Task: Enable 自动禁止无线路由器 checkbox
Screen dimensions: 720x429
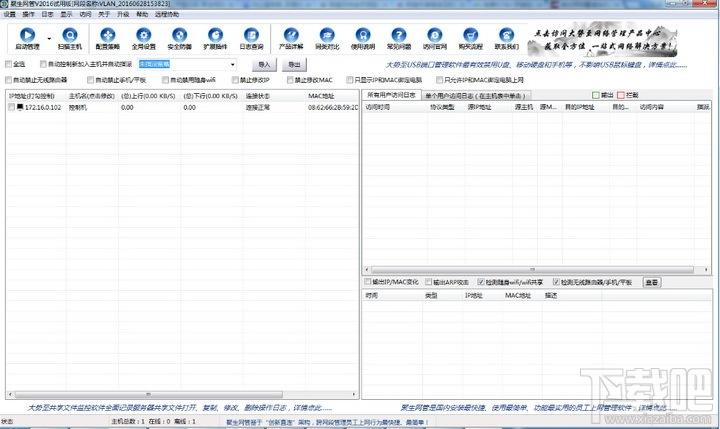Action: [x=8, y=80]
